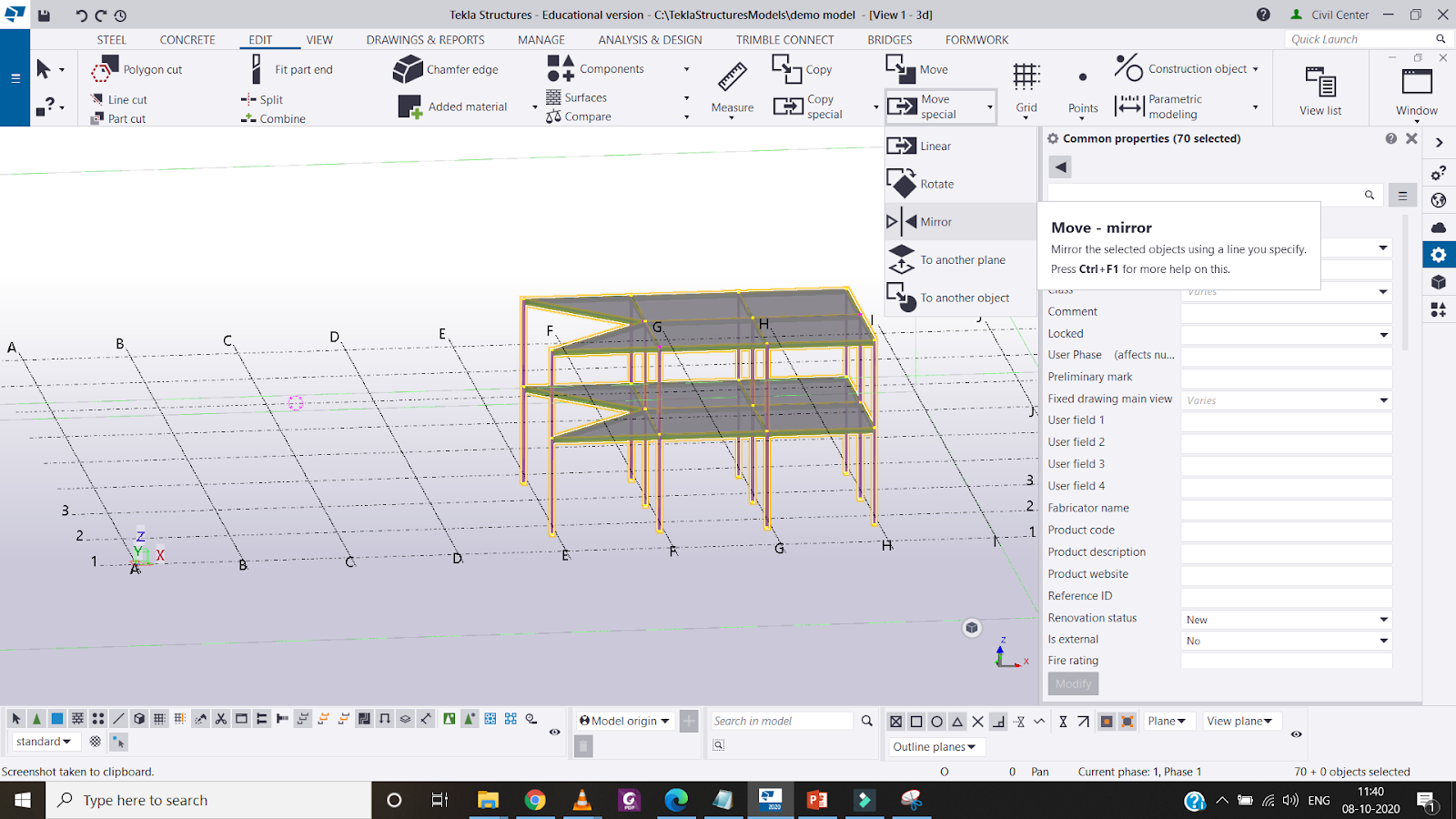Viewport: 1456px width, 819px height.
Task: Open the VIEW ribbon tab
Action: 319,40
